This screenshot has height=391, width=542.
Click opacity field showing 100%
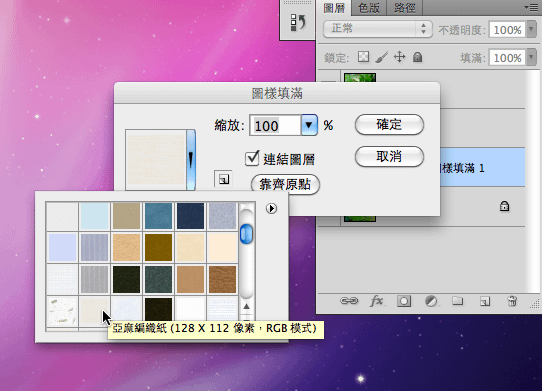point(507,30)
